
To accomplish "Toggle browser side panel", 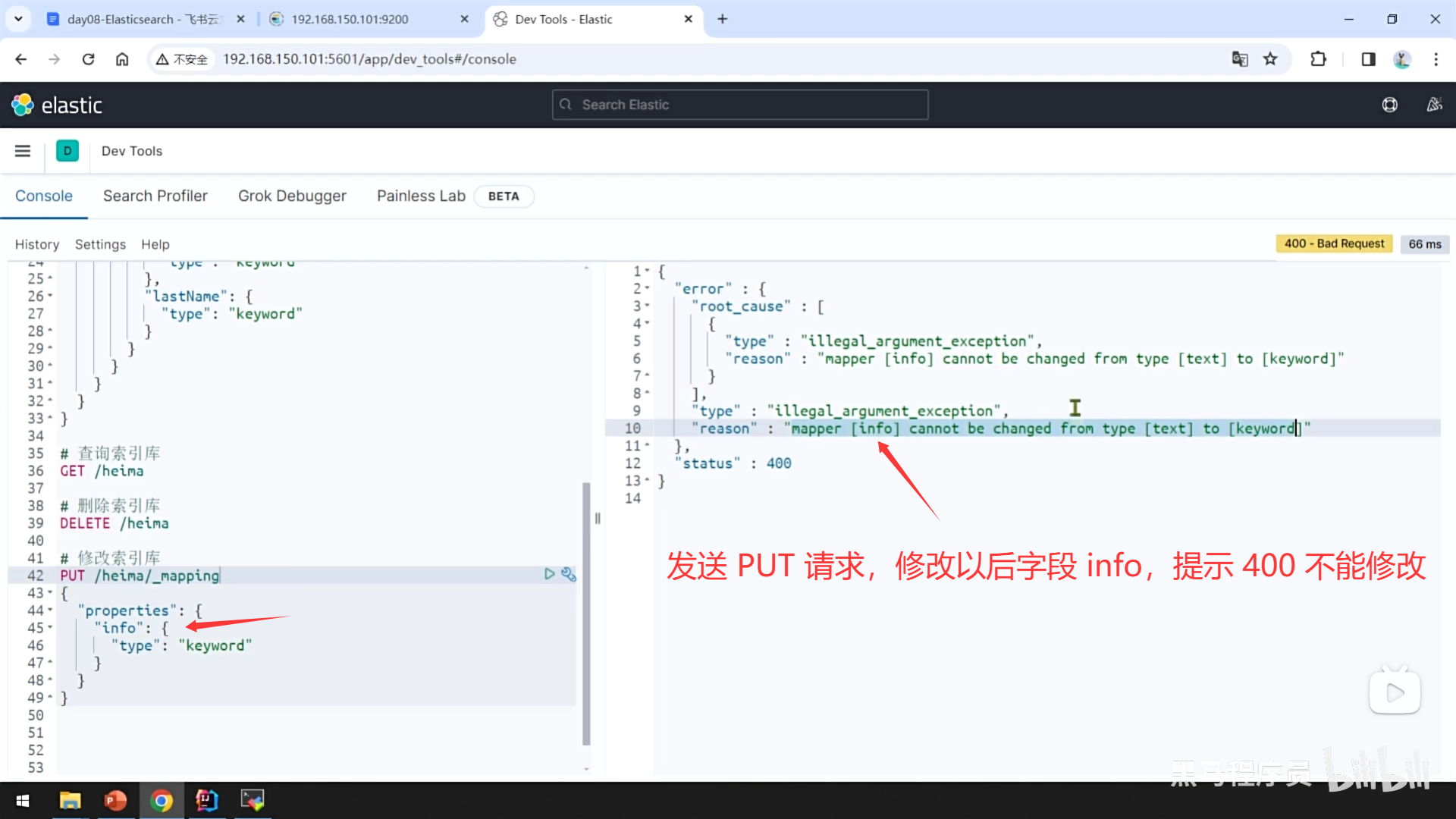I will pyautogui.click(x=1368, y=59).
